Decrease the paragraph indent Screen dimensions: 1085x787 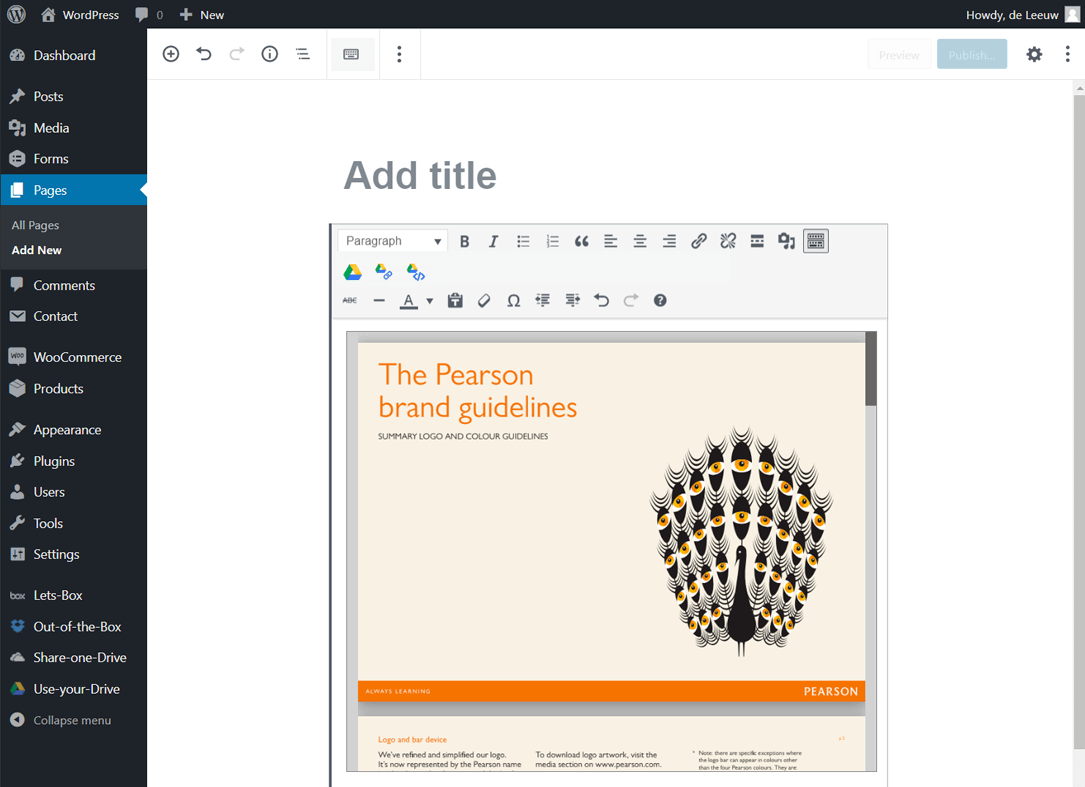pos(542,300)
